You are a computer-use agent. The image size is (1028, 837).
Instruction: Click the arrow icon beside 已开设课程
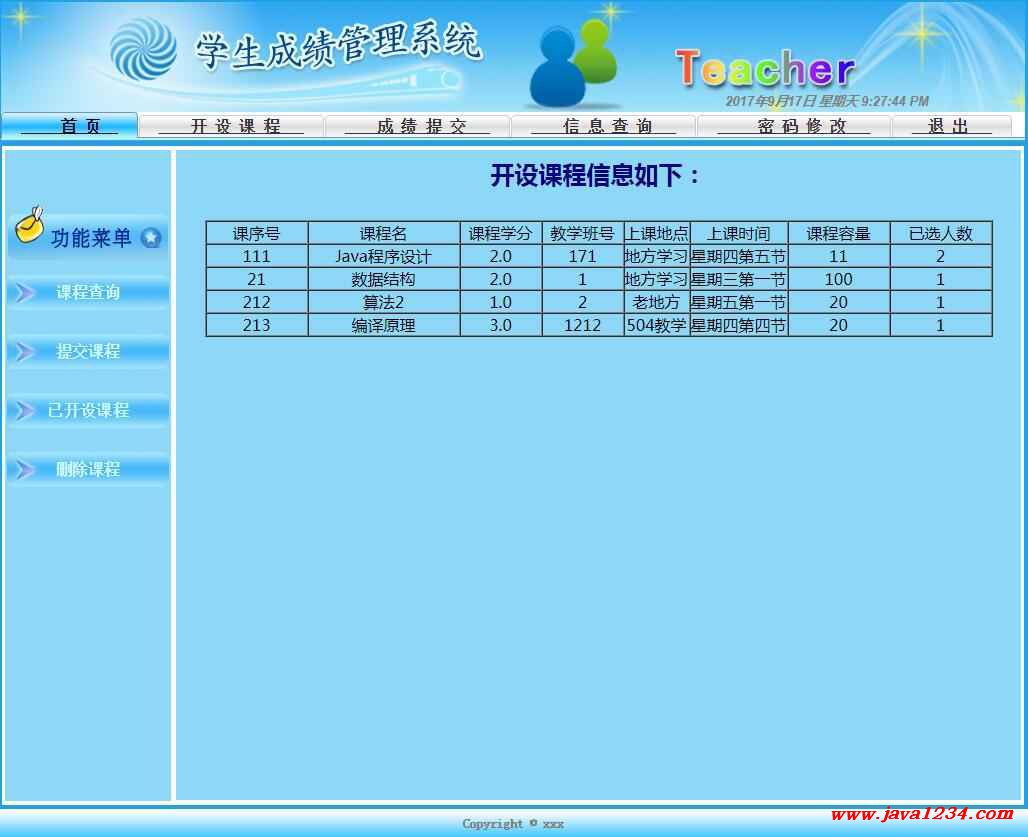[x=24, y=411]
